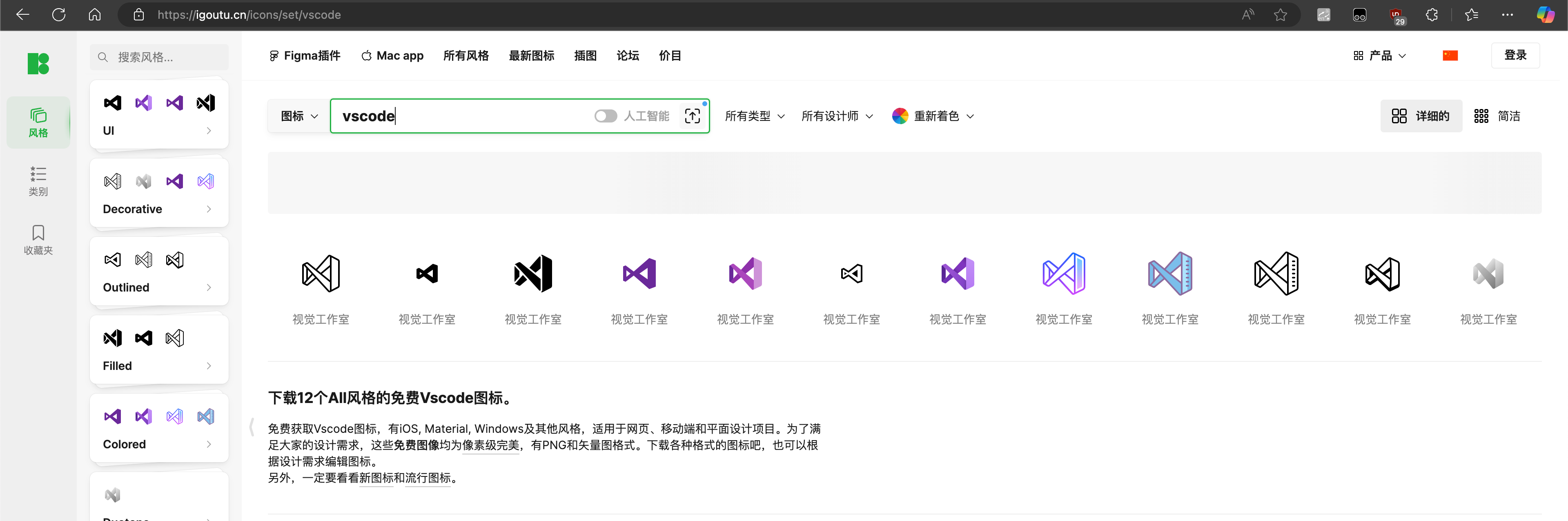The height and width of the screenshot is (521, 1568).
Task: Click the image search camera icon
Action: [x=692, y=116]
